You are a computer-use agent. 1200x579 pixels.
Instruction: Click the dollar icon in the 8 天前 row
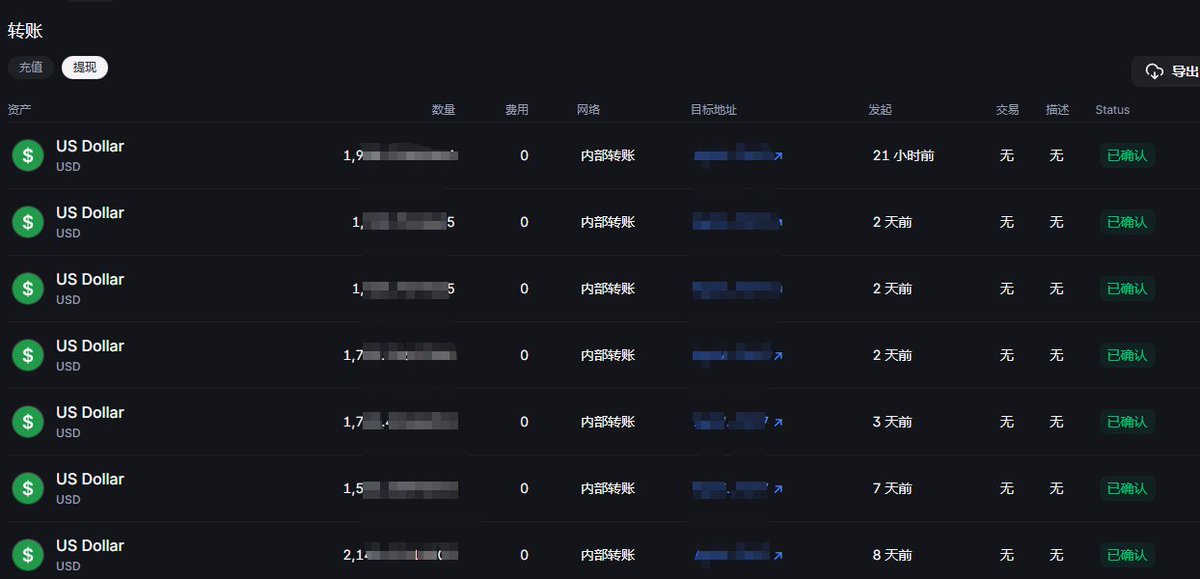pyautogui.click(x=28, y=555)
